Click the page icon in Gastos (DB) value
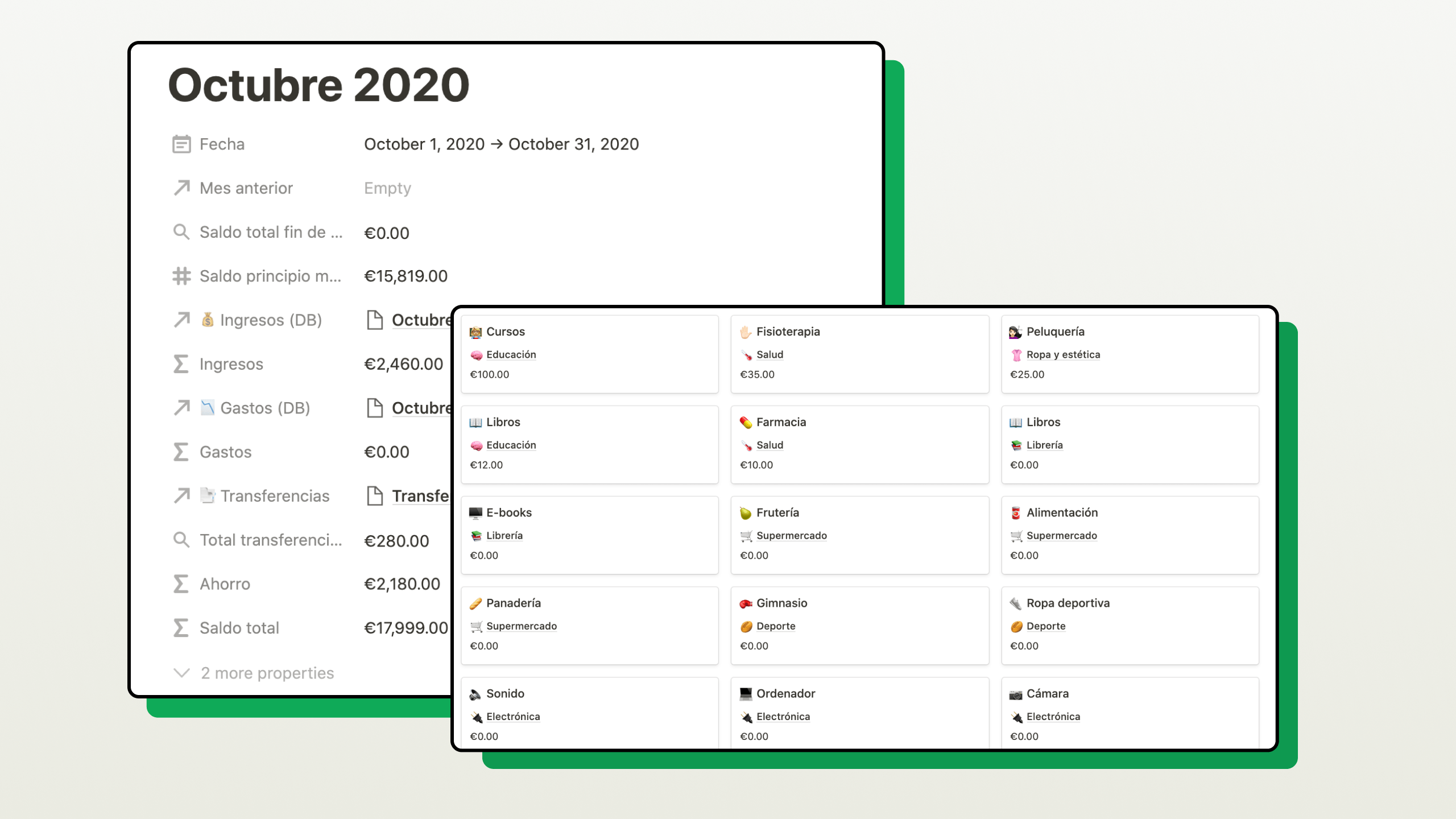Viewport: 1456px width, 819px height. pos(375,408)
